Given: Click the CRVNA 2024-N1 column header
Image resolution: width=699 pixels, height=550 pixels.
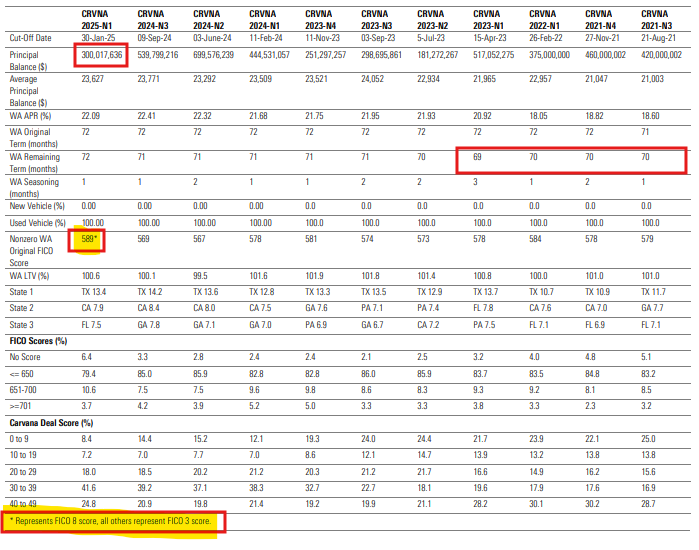Looking at the screenshot, I should (x=264, y=20).
